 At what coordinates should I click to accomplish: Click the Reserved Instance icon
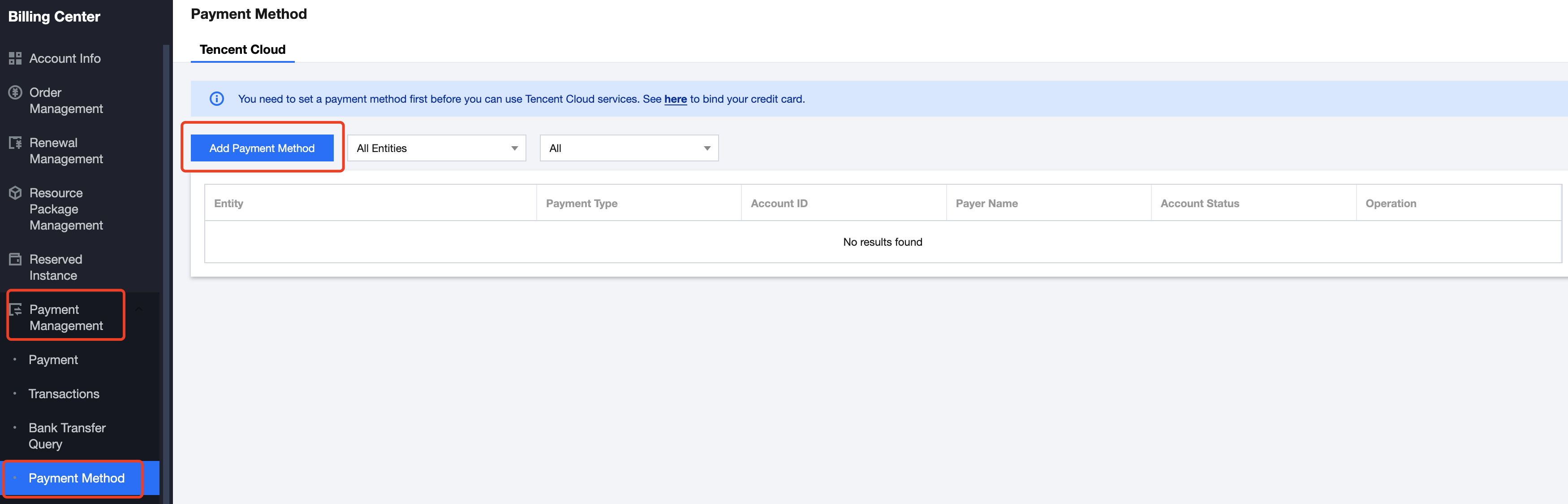15,260
